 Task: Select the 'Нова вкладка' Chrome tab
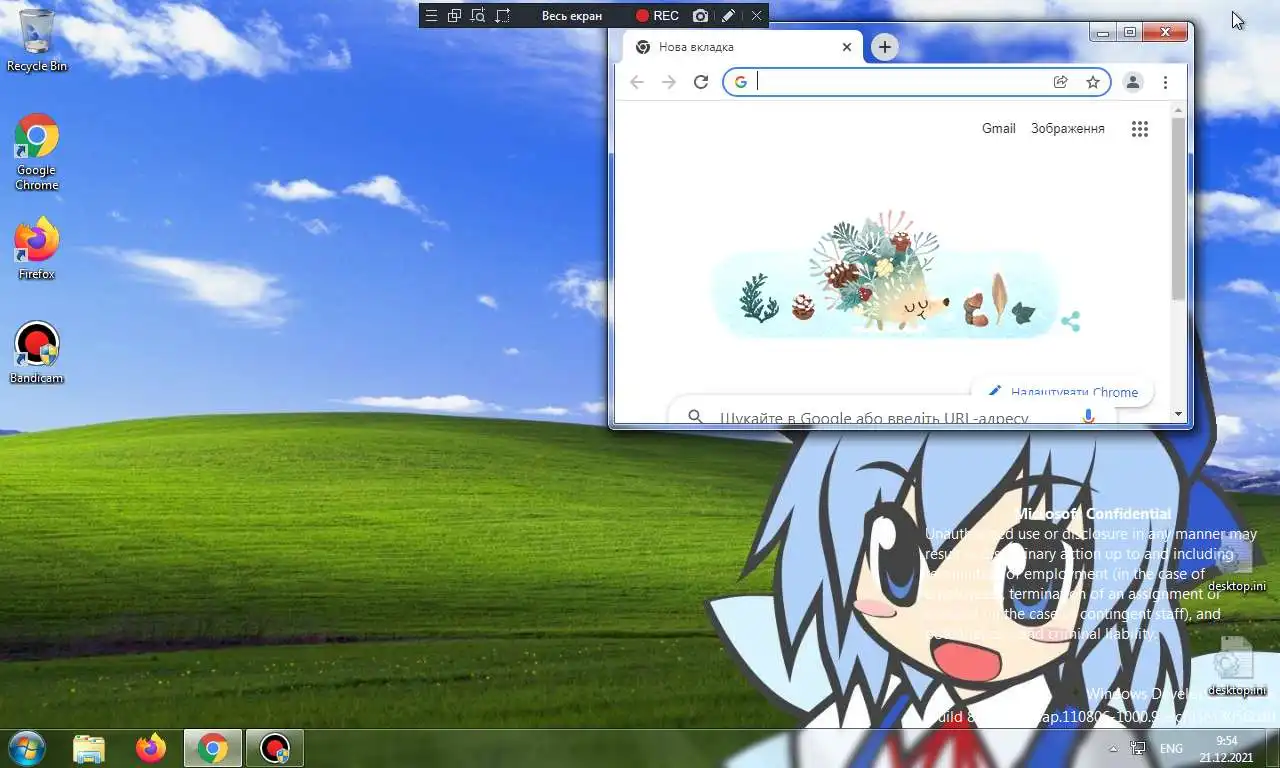tap(740, 47)
